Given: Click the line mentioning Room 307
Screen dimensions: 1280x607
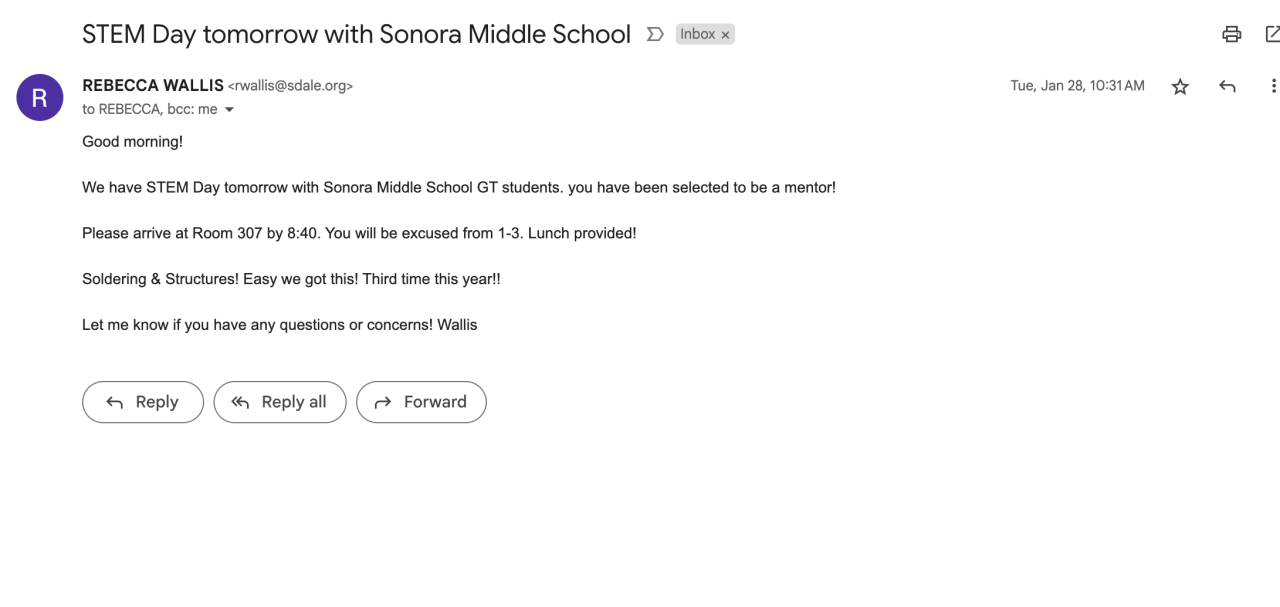Looking at the screenshot, I should 359,234.
